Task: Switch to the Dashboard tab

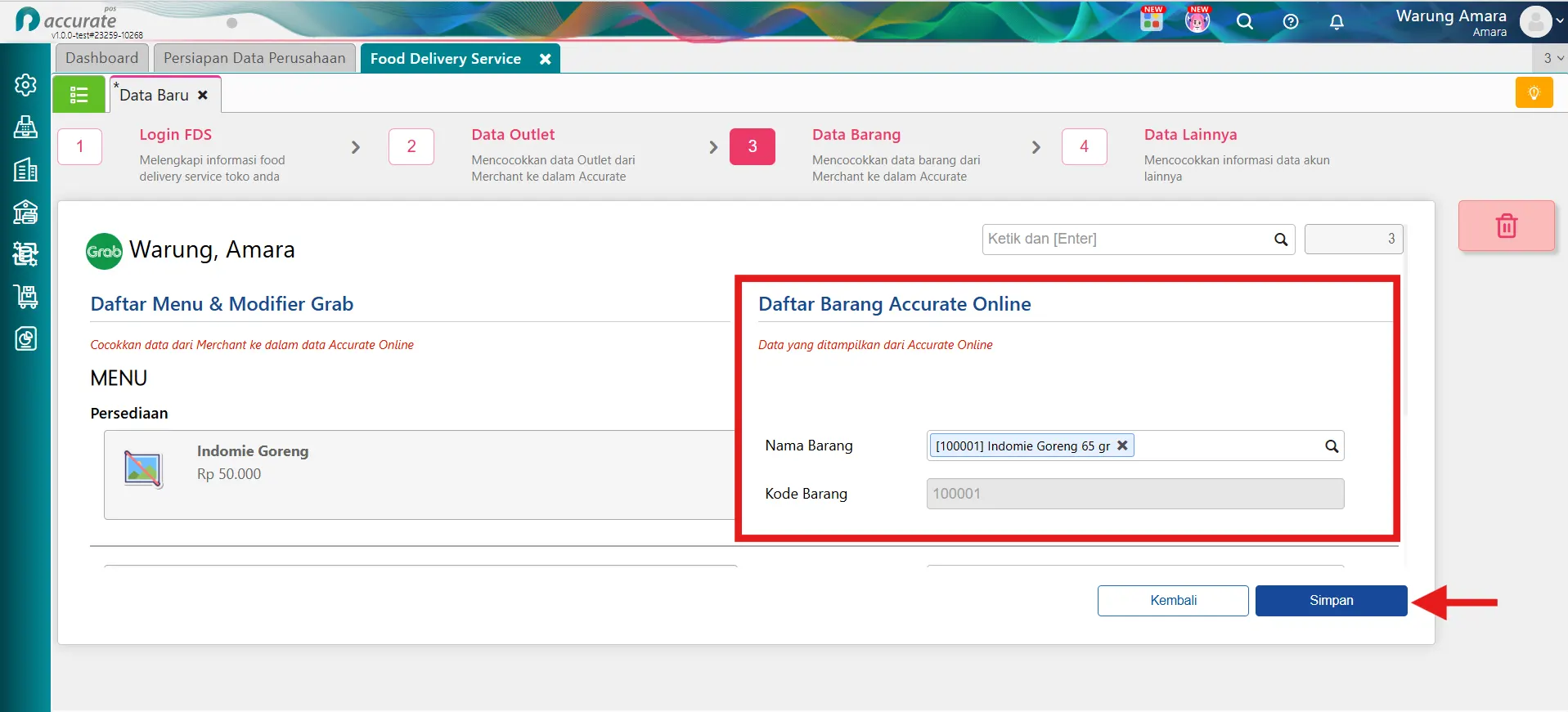Action: click(x=102, y=58)
